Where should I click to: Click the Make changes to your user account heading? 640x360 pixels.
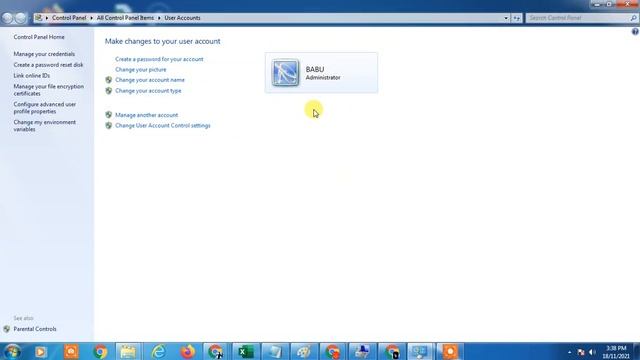pos(162,41)
